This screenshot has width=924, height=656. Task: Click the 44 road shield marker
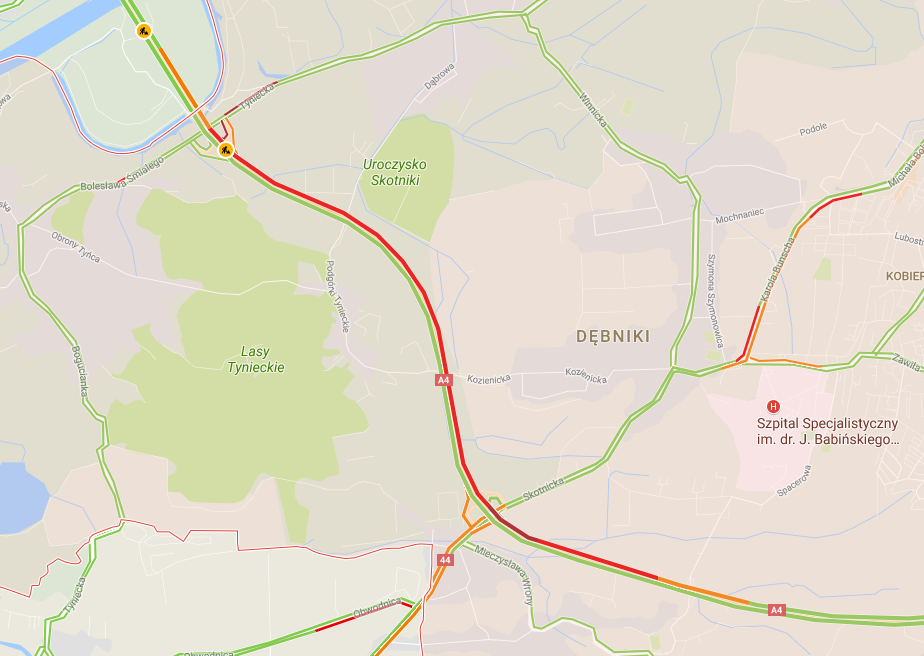(x=445, y=559)
